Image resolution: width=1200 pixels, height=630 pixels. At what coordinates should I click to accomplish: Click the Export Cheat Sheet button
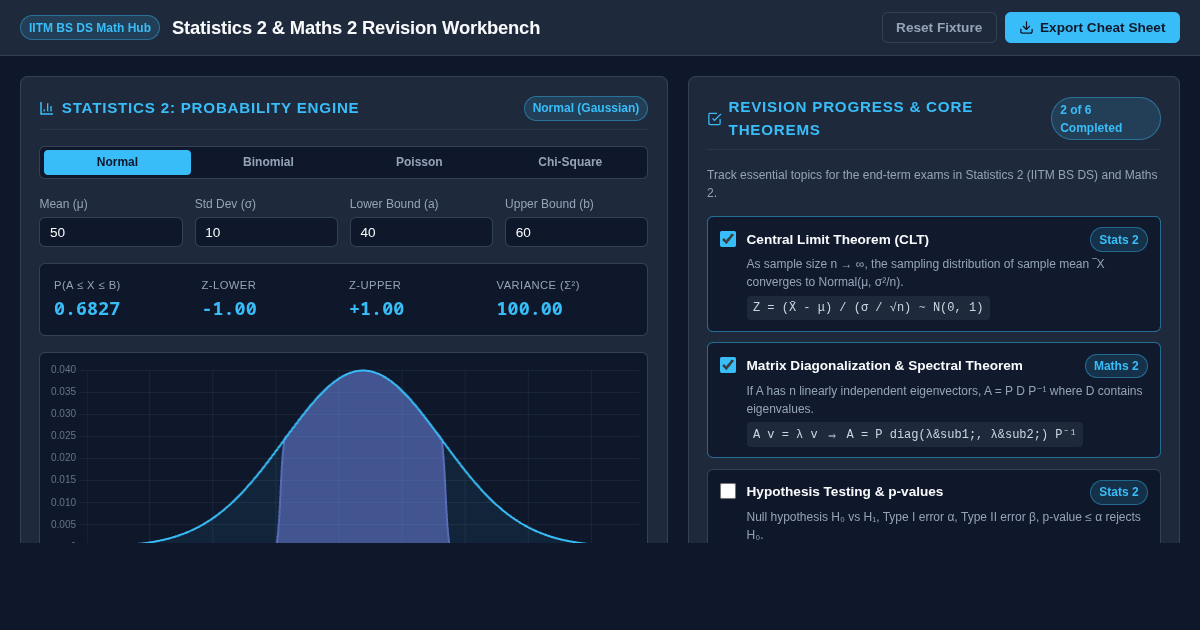[x=1092, y=27]
